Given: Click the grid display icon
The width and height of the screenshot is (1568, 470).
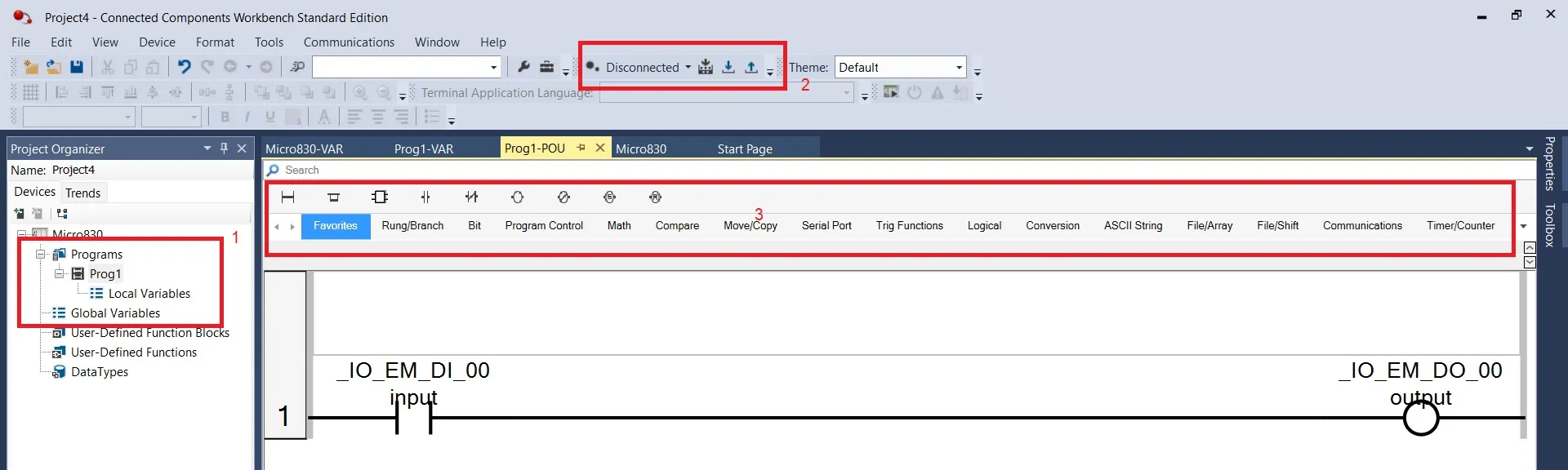Looking at the screenshot, I should coord(31,92).
